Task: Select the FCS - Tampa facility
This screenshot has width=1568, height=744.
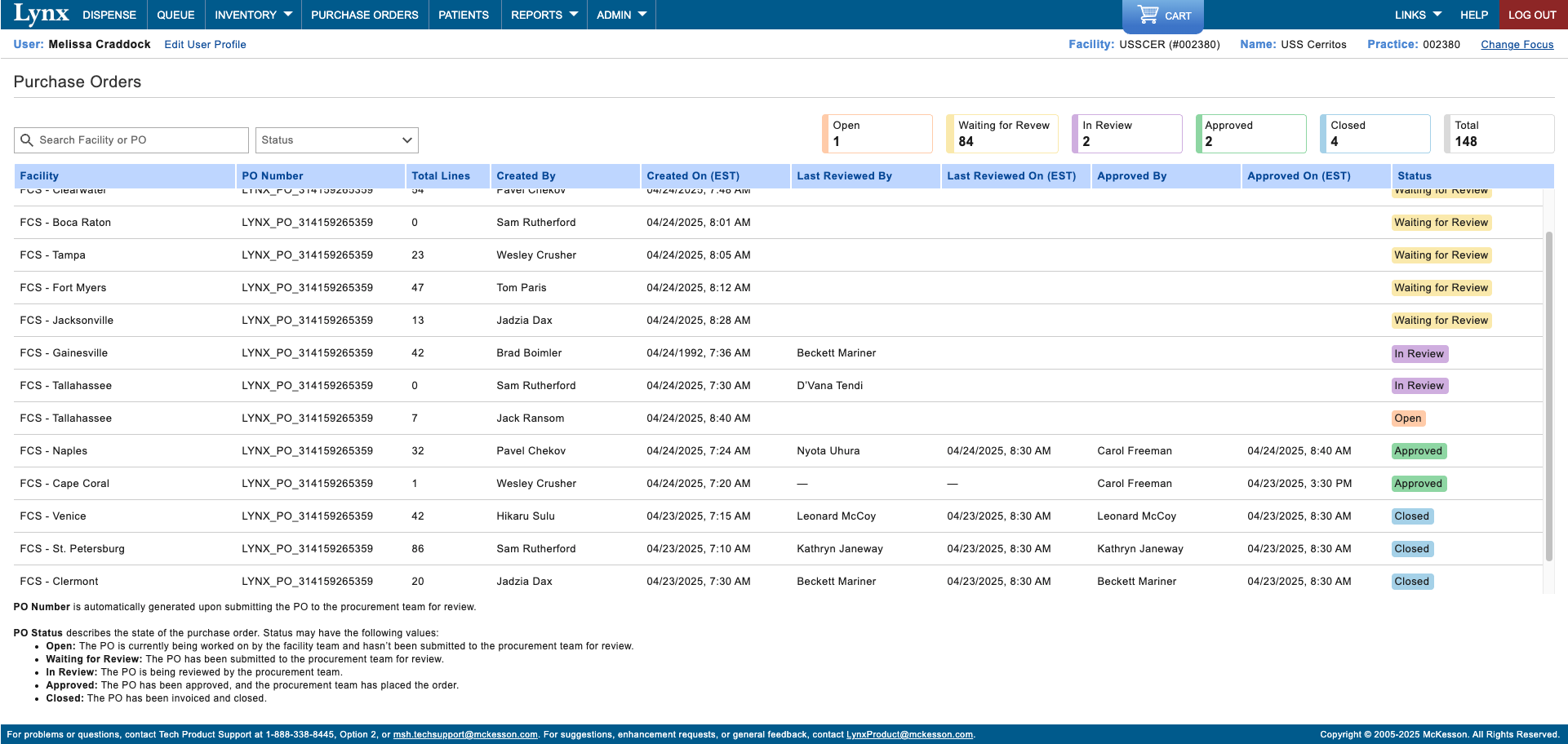Action: coord(52,255)
